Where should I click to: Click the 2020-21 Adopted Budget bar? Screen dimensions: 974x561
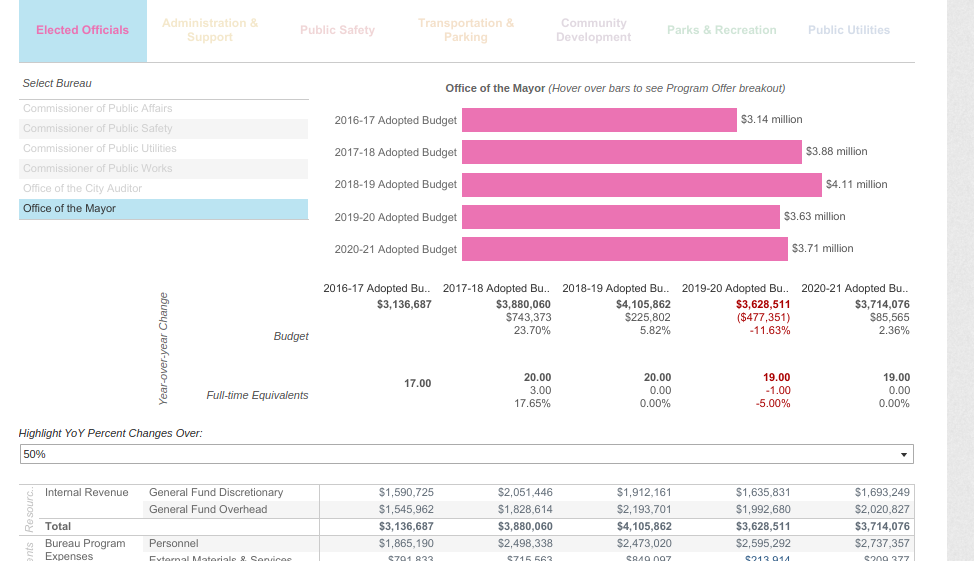pos(624,249)
